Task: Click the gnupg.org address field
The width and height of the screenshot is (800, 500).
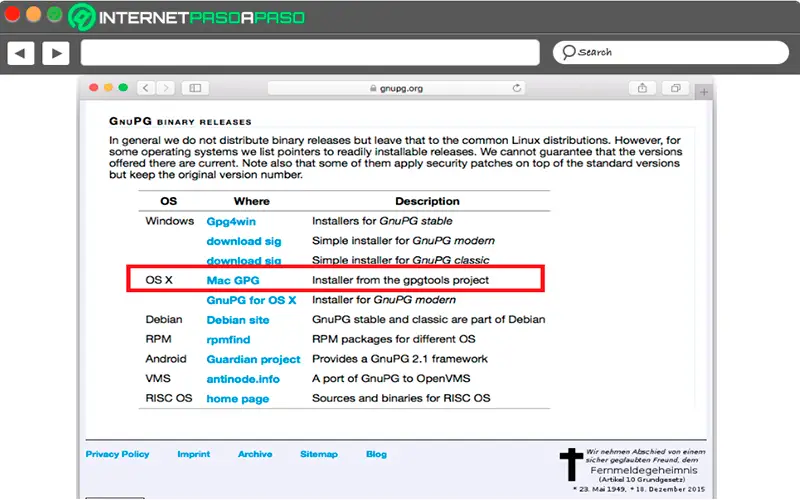Action: pos(396,88)
